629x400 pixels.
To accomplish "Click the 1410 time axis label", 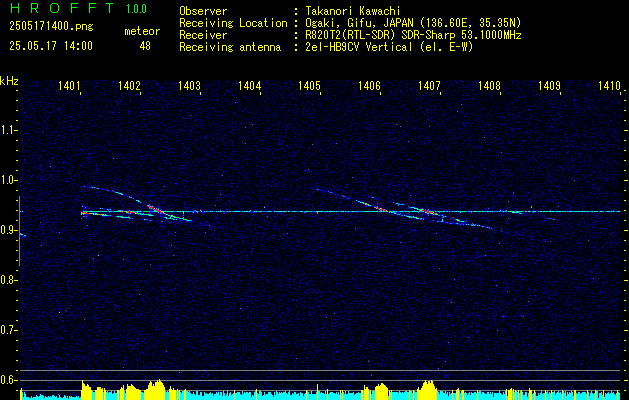I will [x=609, y=85].
